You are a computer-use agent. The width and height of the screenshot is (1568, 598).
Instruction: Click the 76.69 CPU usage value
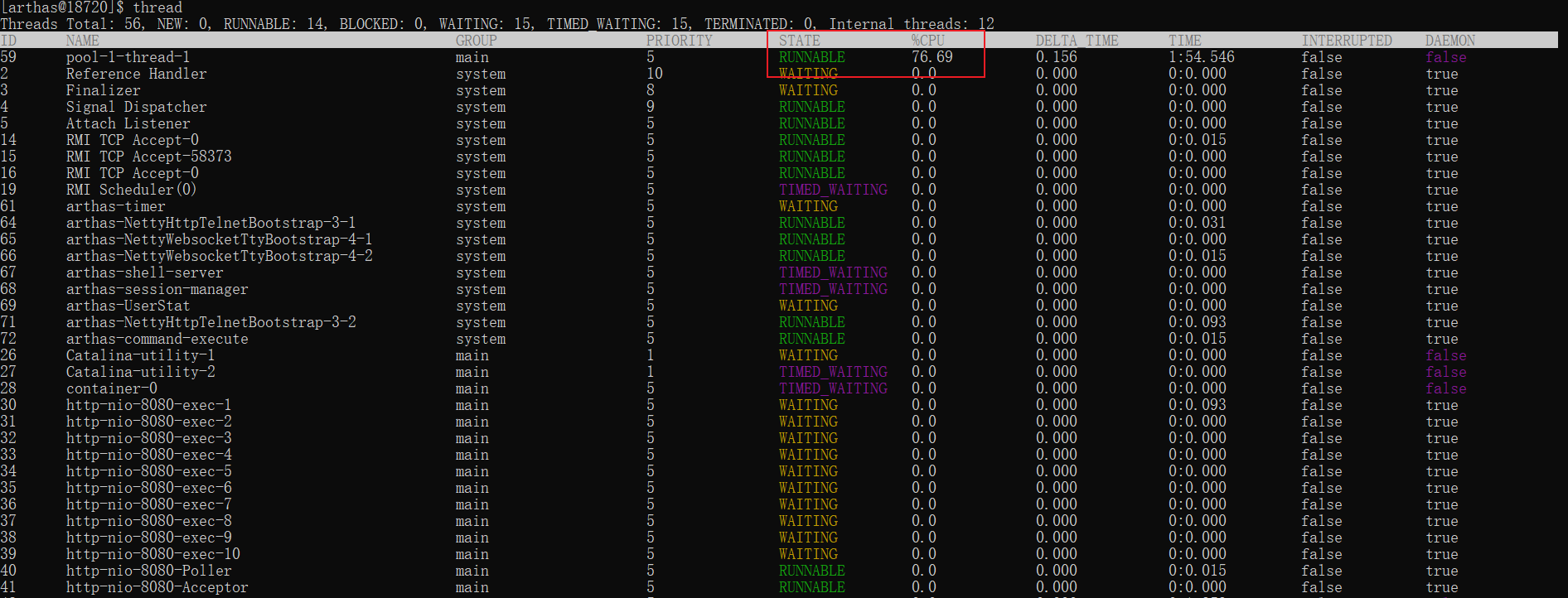pos(932,57)
